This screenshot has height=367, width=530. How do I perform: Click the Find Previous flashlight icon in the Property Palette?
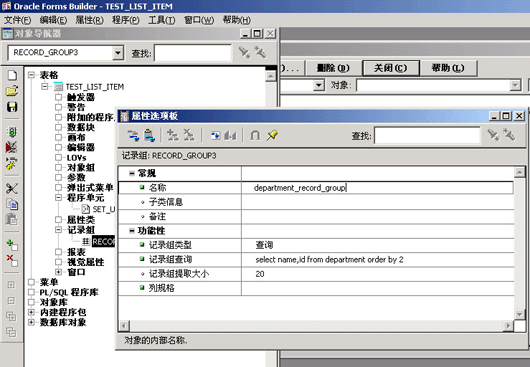click(509, 135)
